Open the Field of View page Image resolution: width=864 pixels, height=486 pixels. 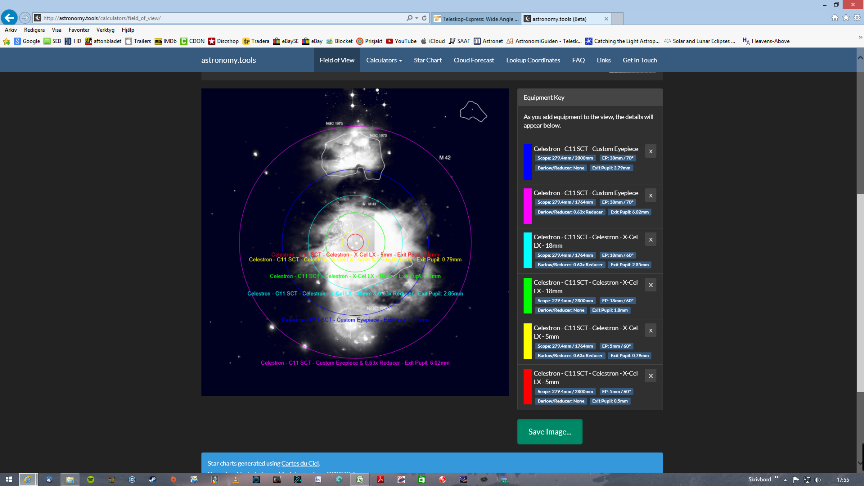pyautogui.click(x=337, y=60)
